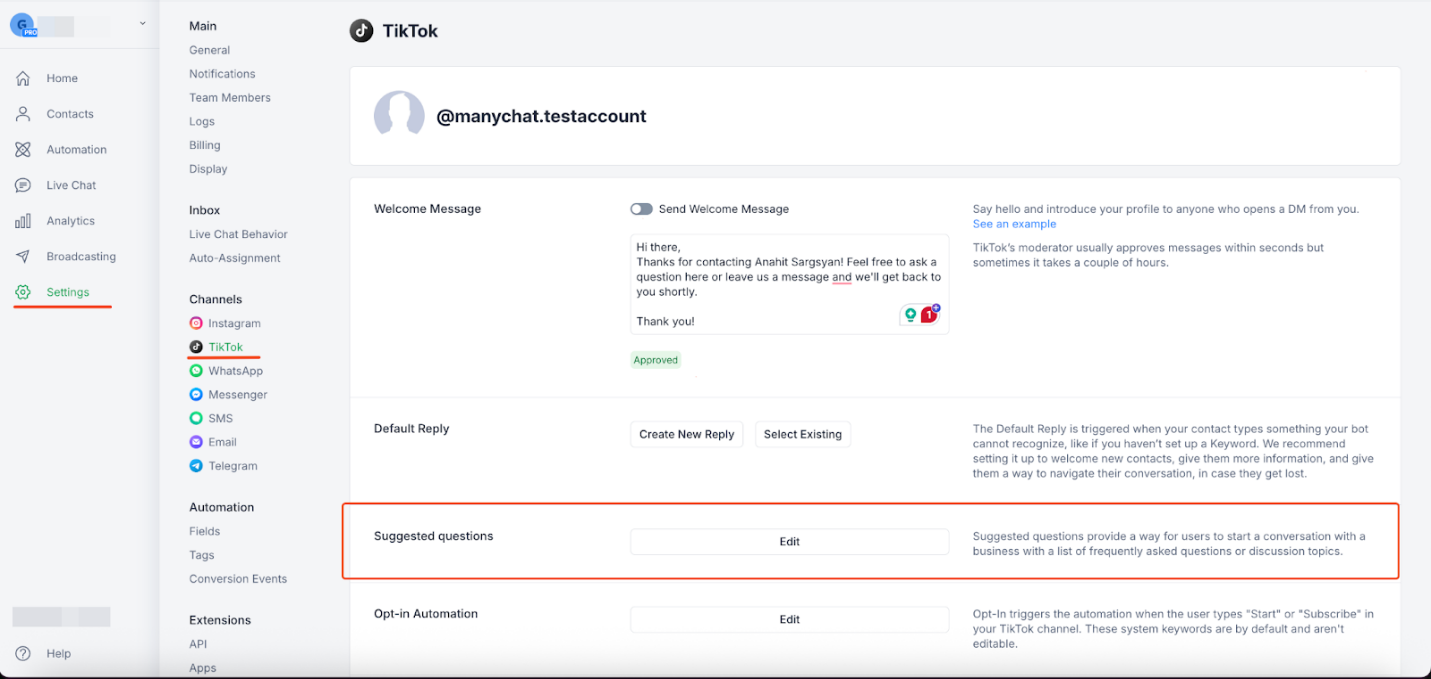This screenshot has height=679, width=1431.
Task: Open the Analytics section
Action: point(70,220)
